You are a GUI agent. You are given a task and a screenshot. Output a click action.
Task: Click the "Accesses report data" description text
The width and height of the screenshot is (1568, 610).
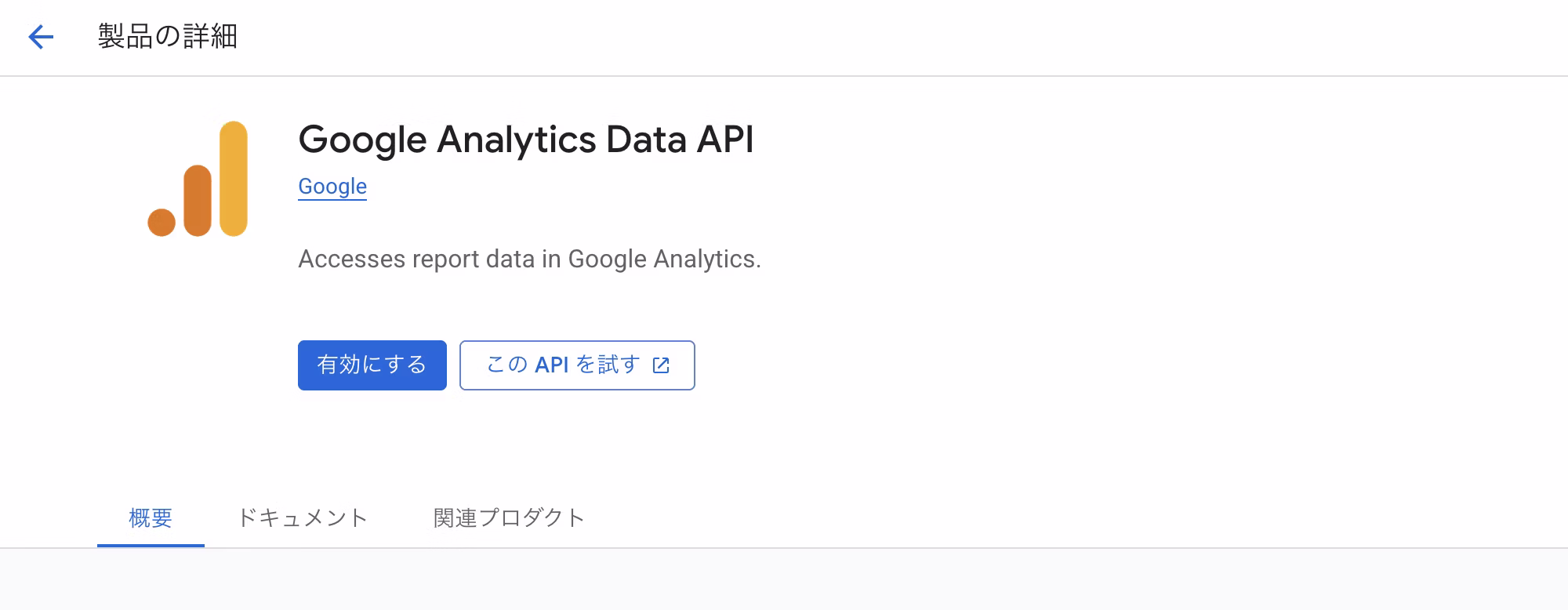tap(529, 259)
